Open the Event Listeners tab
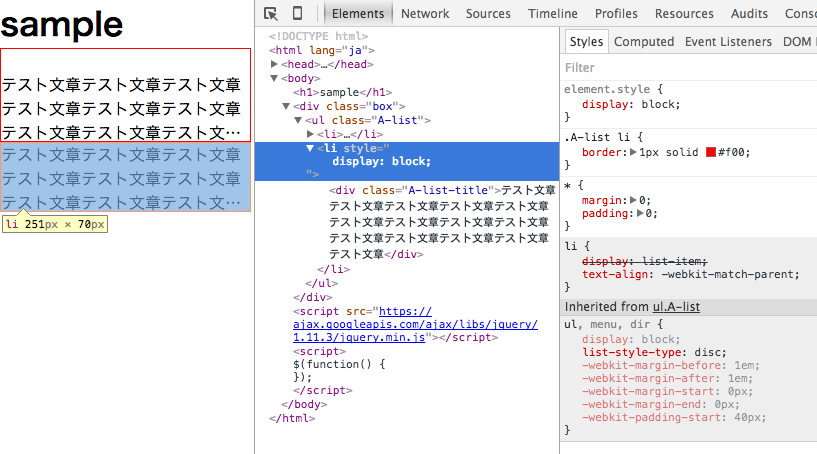This screenshot has height=454, width=817. point(728,41)
